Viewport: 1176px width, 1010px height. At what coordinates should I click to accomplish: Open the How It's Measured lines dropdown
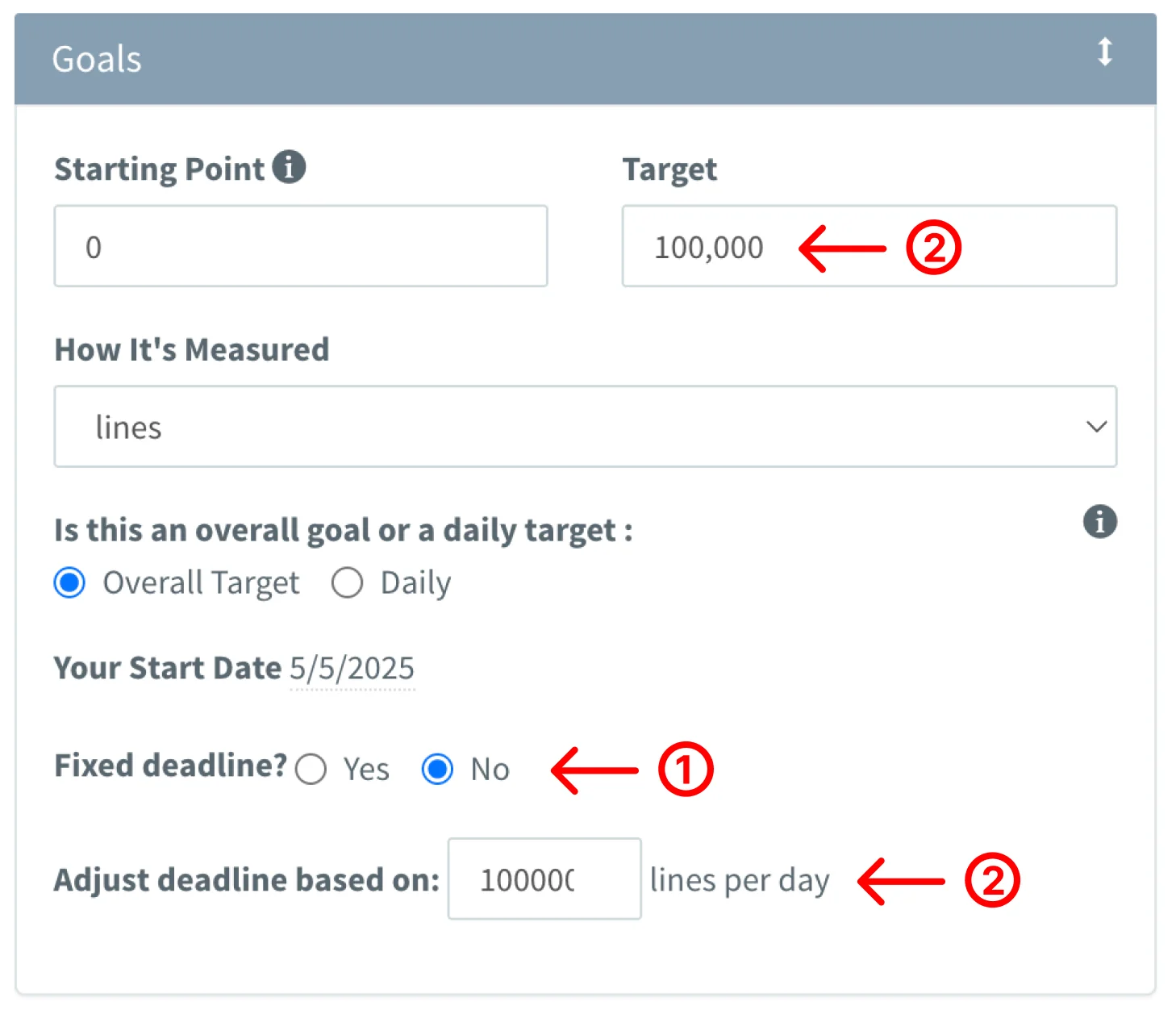(585, 427)
